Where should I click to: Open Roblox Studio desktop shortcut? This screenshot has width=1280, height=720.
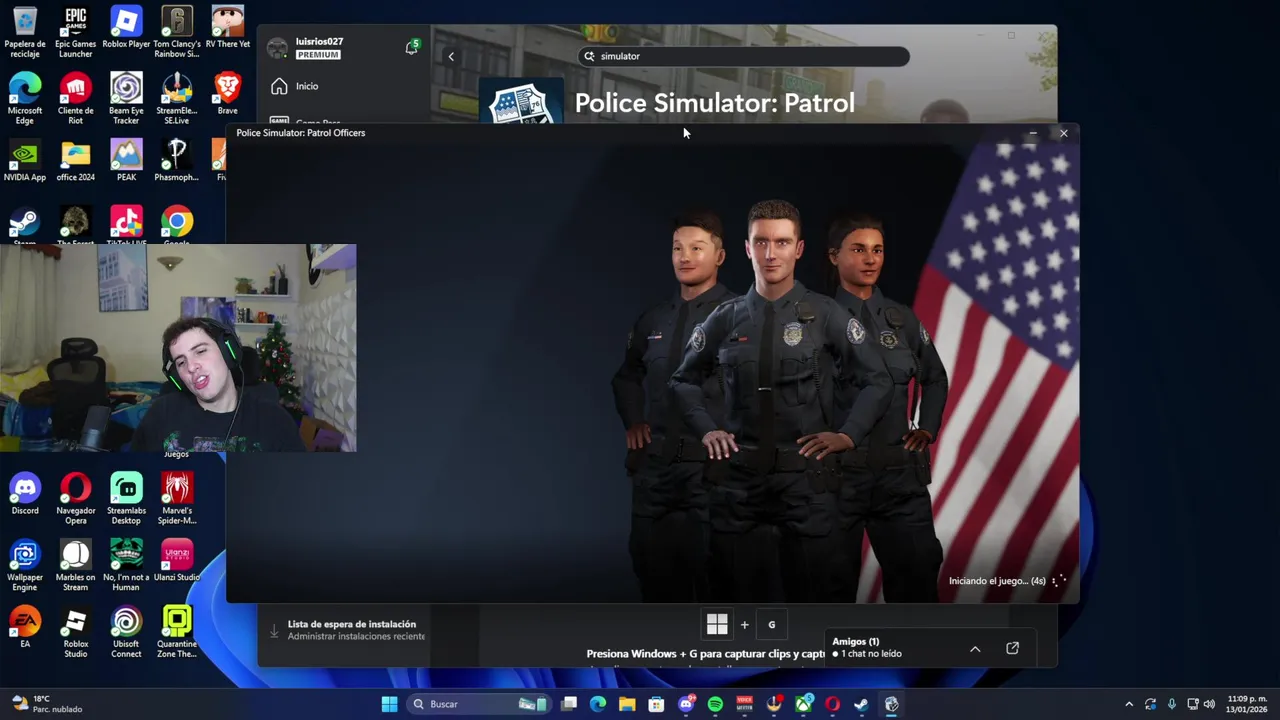75,632
